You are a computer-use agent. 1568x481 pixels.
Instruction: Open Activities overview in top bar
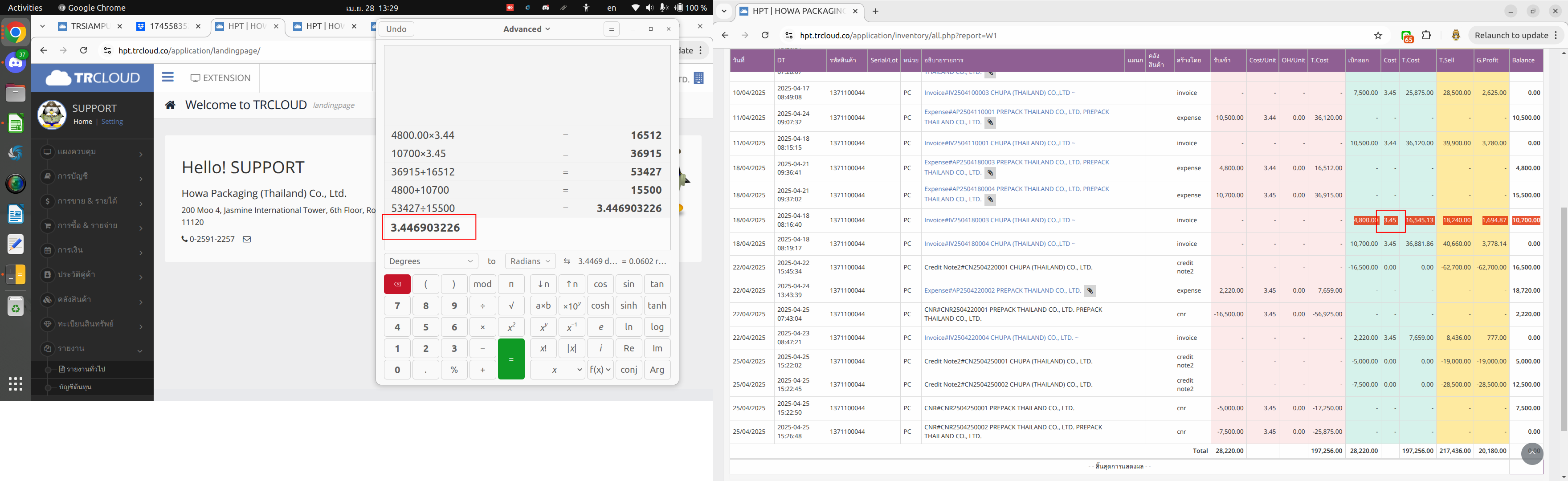[25, 8]
